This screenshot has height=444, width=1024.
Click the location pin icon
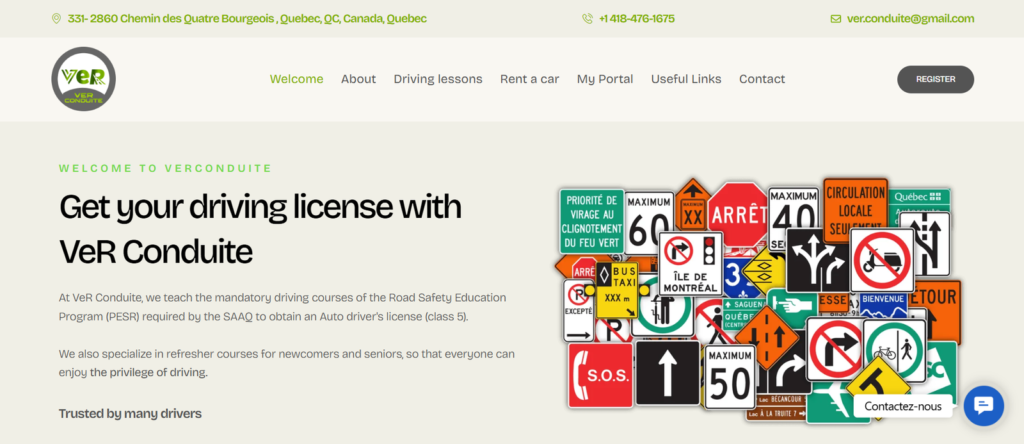coord(56,18)
